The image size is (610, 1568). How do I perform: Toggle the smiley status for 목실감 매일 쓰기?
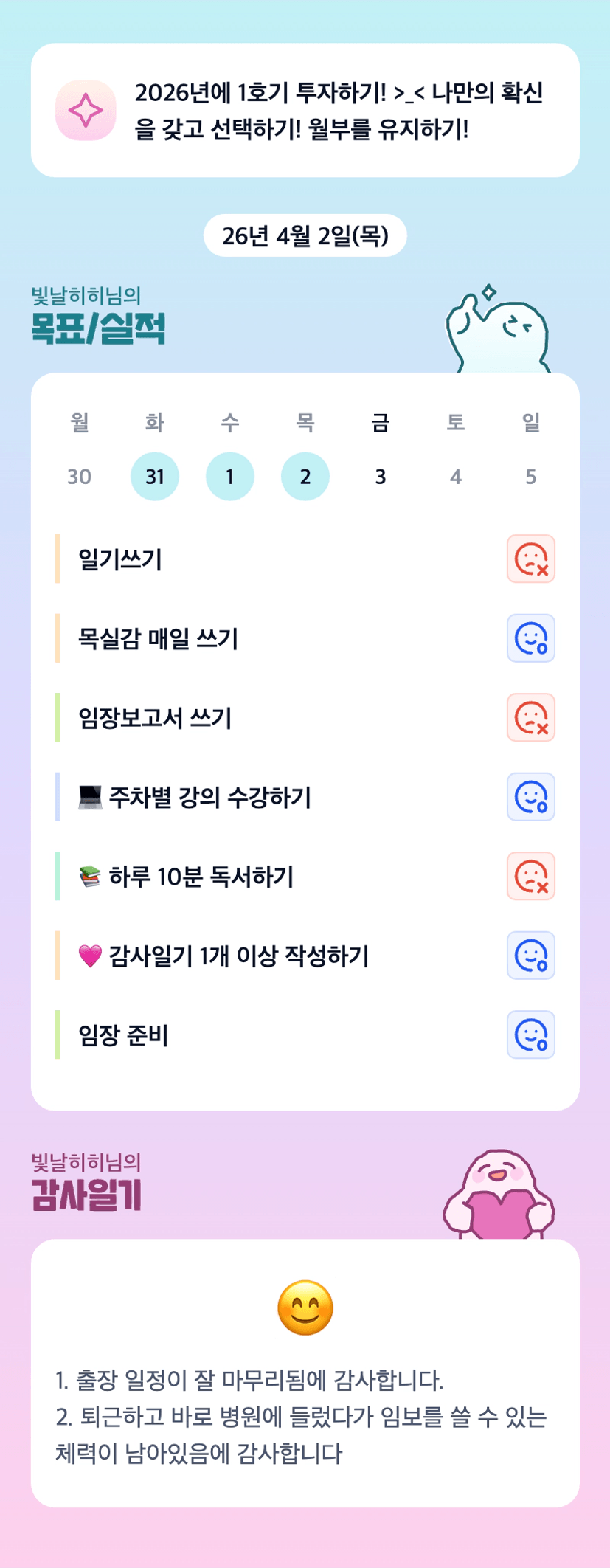(530, 638)
